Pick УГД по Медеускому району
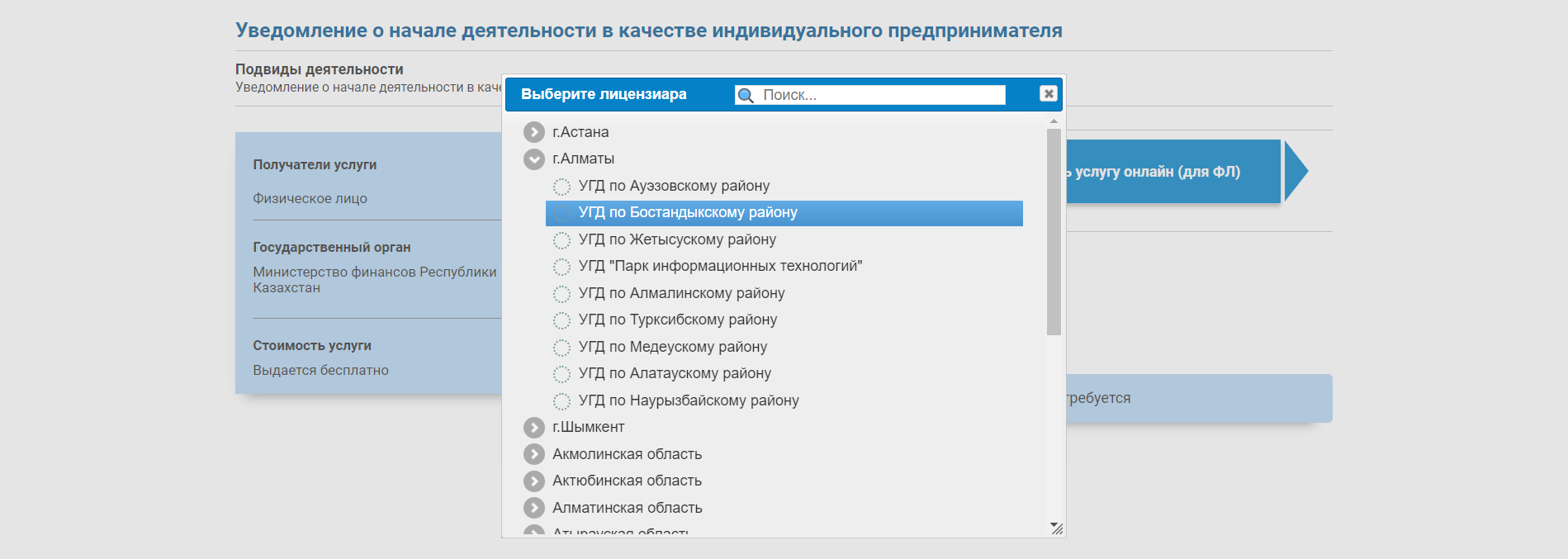 point(673,347)
